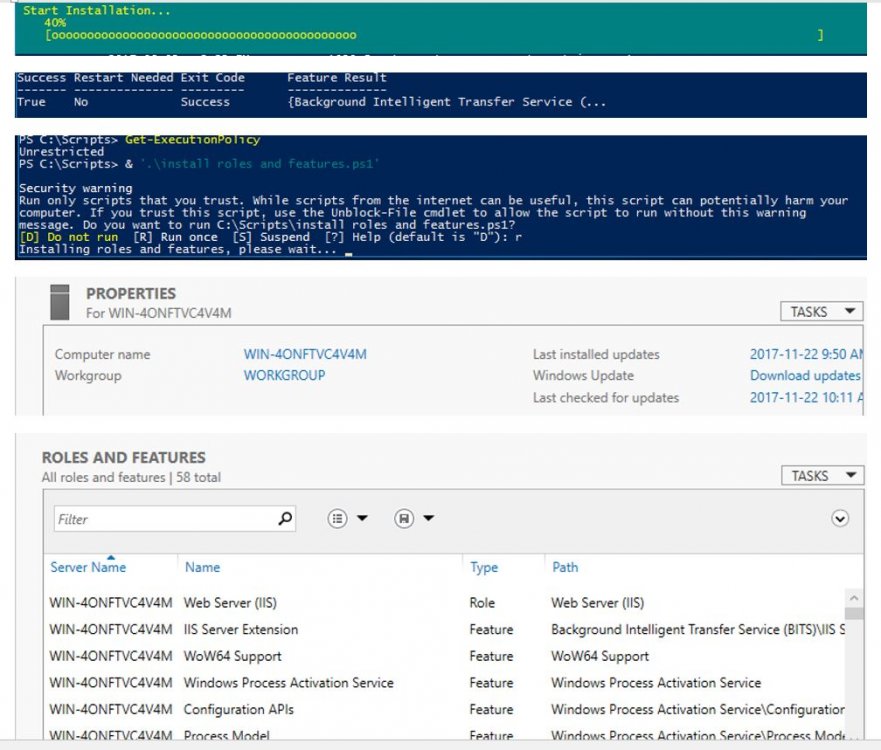Select the Web Server (IIS) name cell
The width and height of the screenshot is (881, 750).
pyautogui.click(x=230, y=603)
